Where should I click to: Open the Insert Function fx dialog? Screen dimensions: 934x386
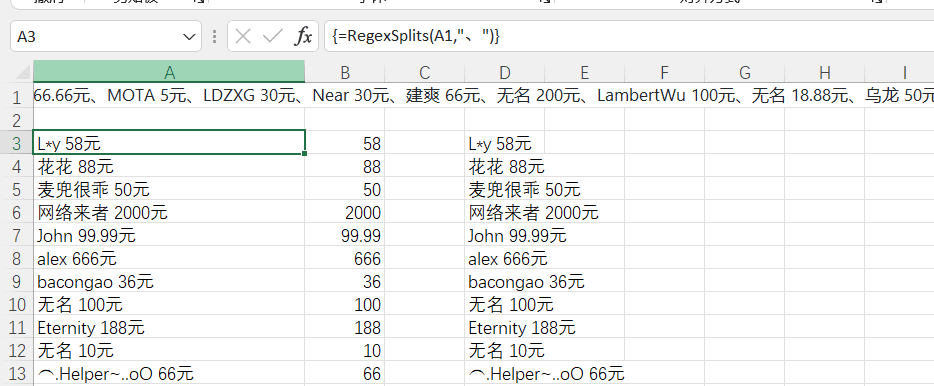click(x=303, y=36)
